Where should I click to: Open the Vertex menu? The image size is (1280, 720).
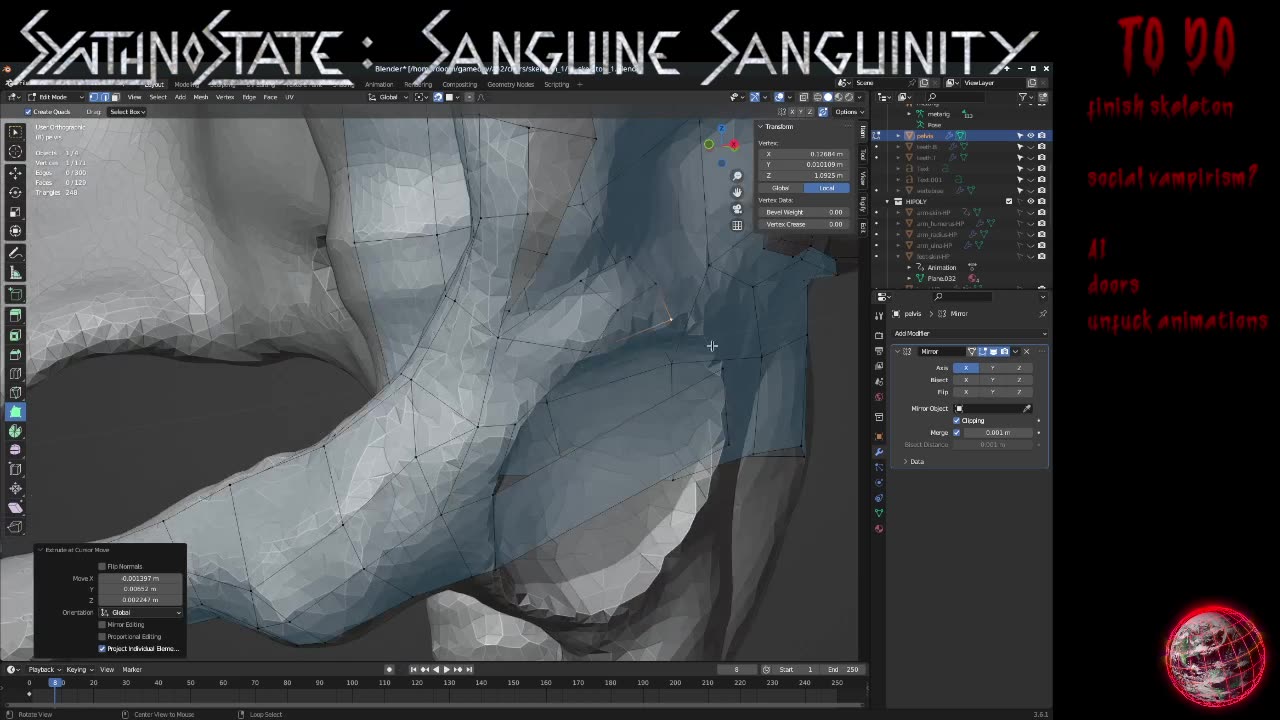click(225, 97)
